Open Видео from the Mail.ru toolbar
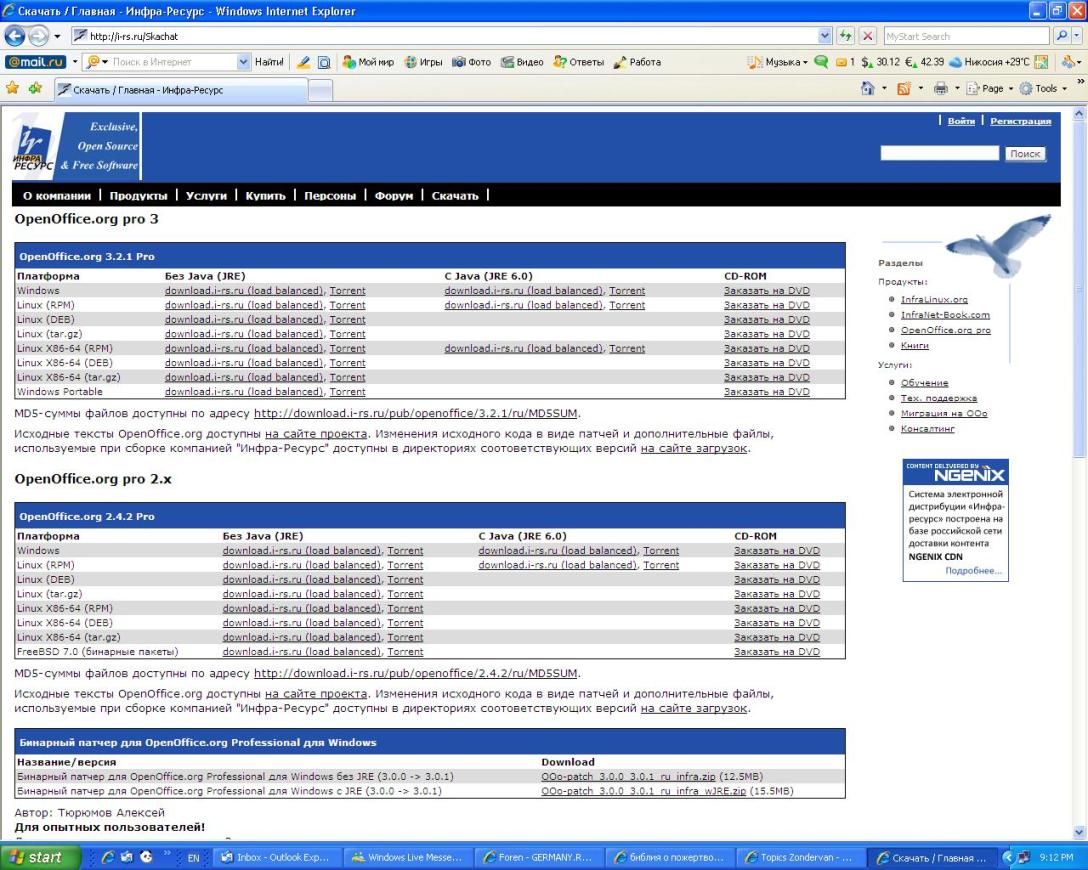The height and width of the screenshot is (870, 1088). point(522,62)
